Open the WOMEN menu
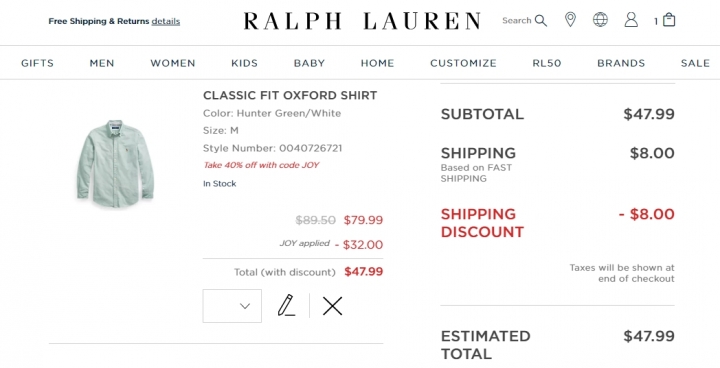Screen dimensions: 720x368 click(x=173, y=63)
